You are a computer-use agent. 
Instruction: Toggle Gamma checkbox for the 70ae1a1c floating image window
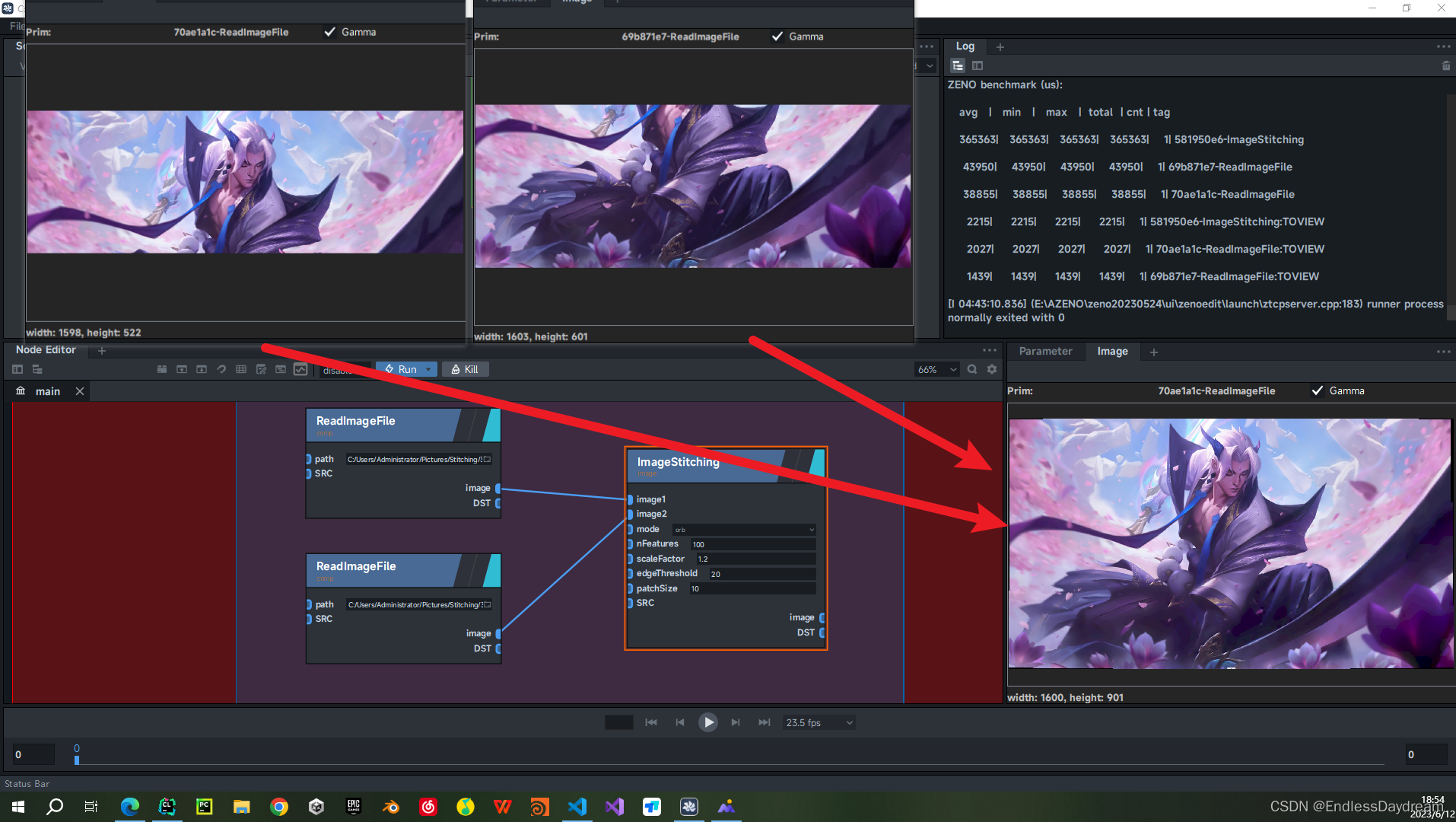pyautogui.click(x=329, y=32)
